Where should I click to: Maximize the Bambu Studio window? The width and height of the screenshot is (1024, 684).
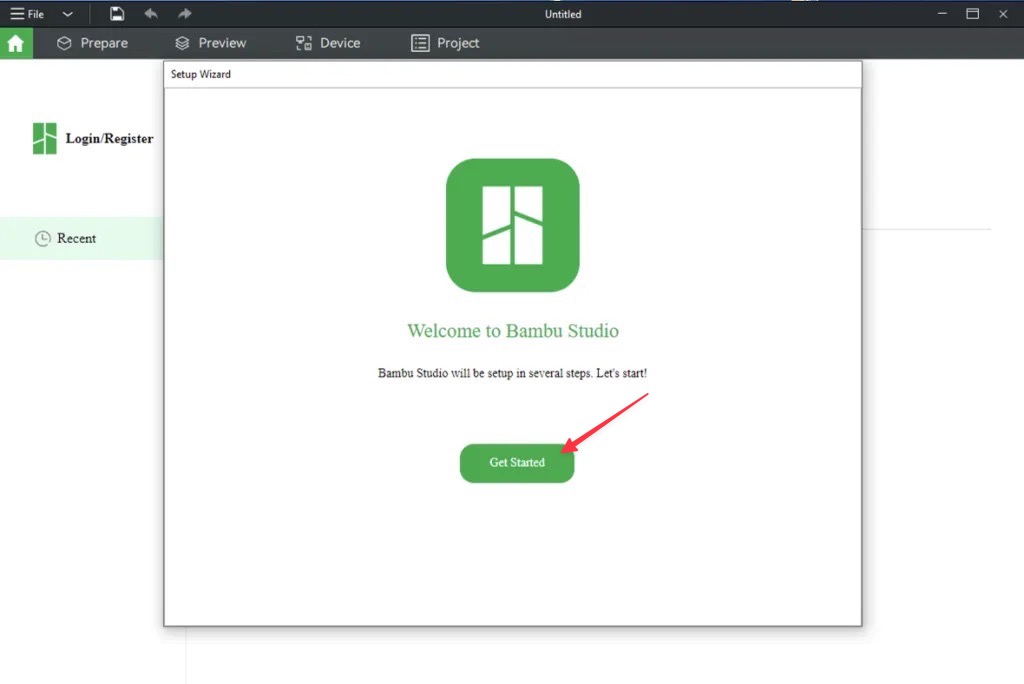[972, 14]
